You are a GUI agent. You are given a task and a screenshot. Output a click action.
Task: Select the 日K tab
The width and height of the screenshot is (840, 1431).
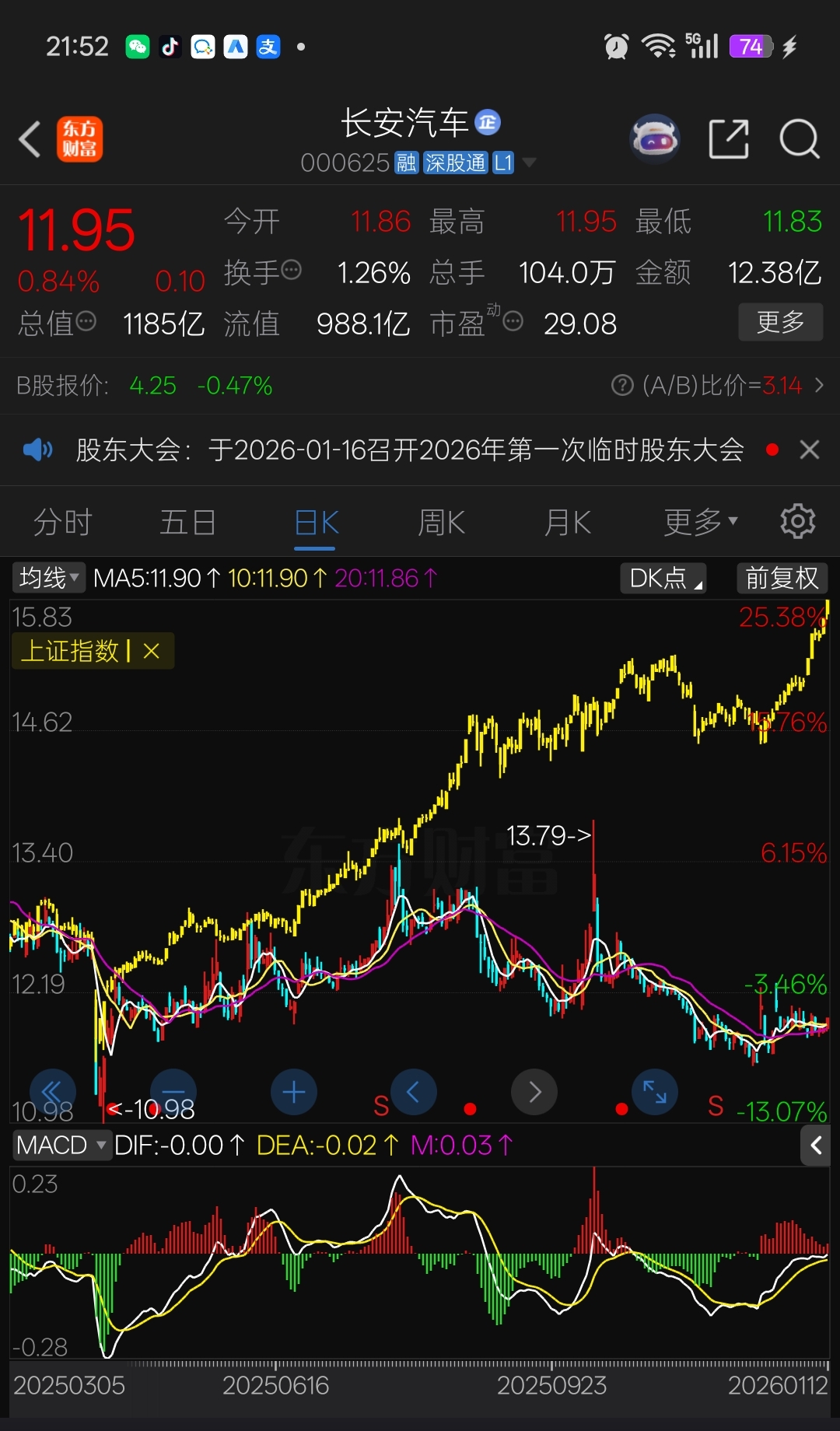[316, 522]
